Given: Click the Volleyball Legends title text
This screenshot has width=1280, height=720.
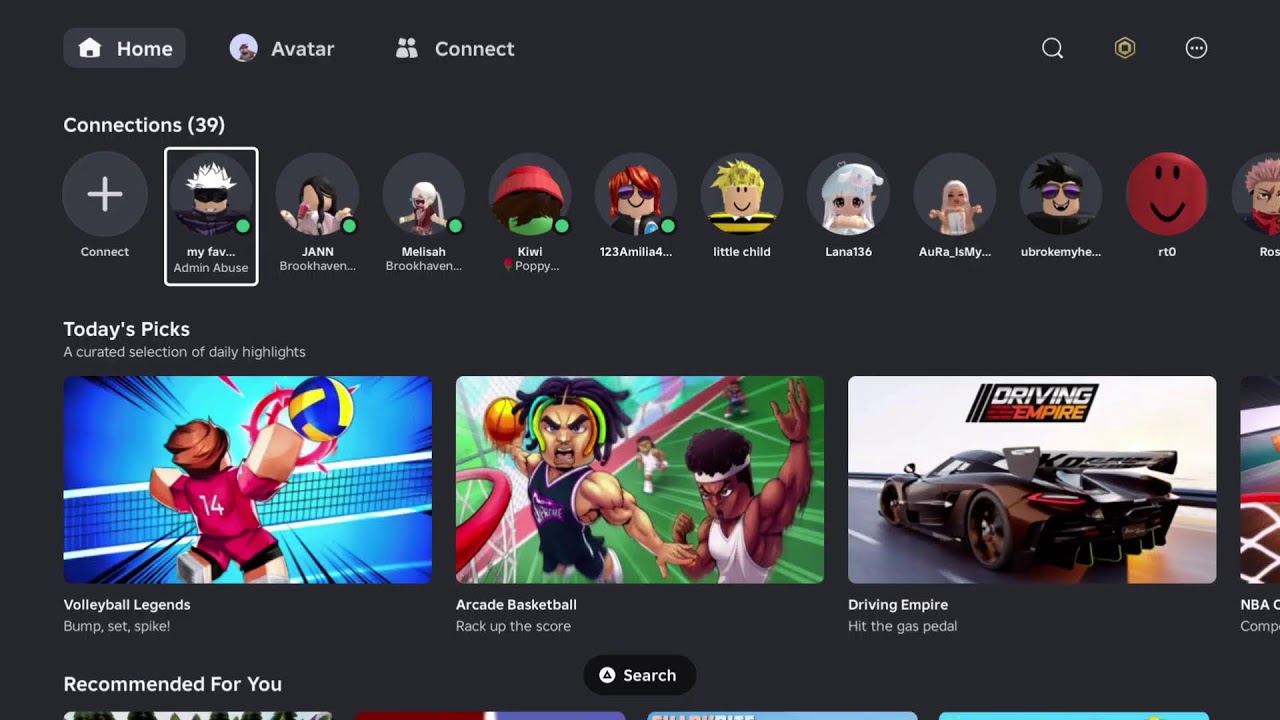Looking at the screenshot, I should [x=127, y=605].
